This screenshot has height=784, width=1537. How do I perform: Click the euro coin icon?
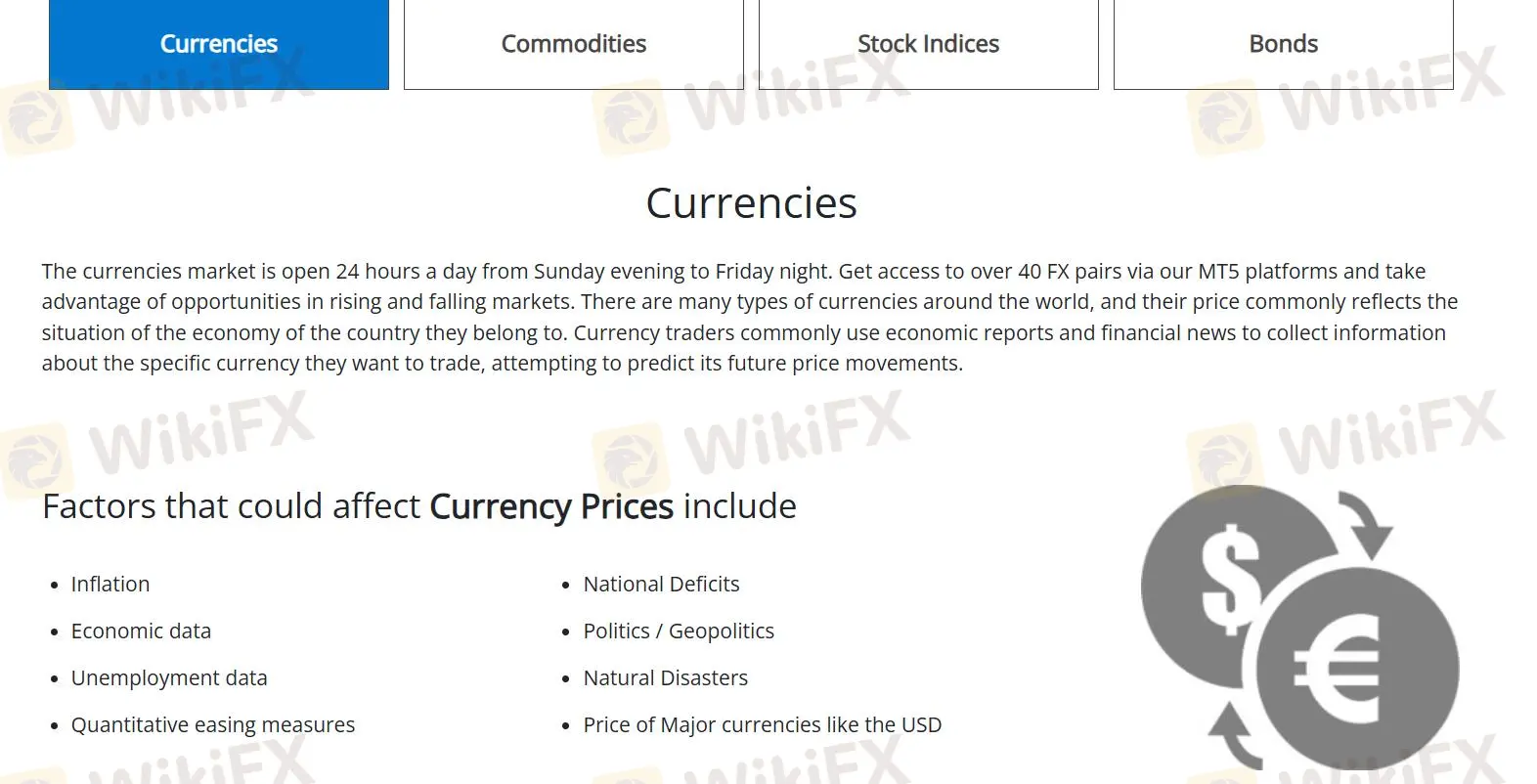(1359, 670)
